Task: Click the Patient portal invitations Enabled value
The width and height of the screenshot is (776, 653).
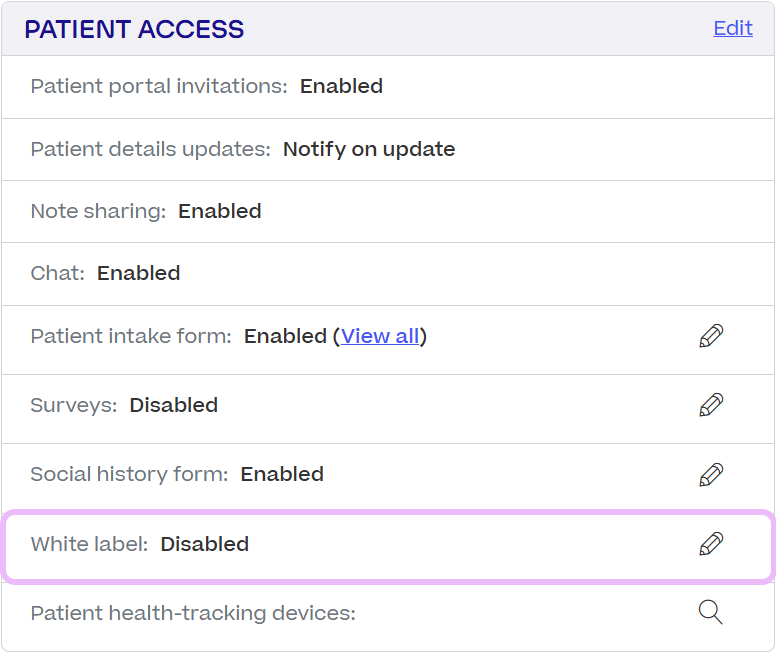Action: click(x=341, y=86)
